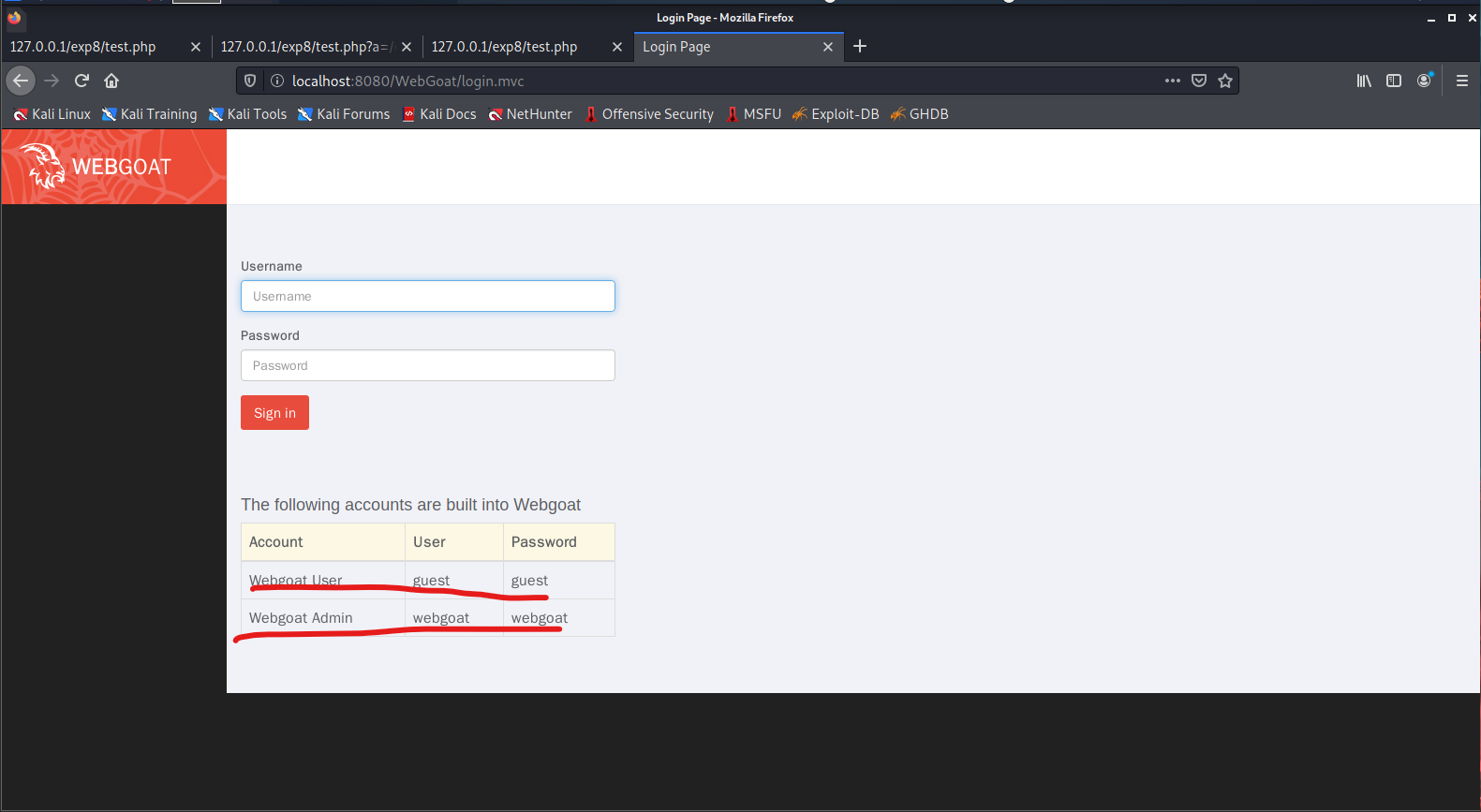This screenshot has height=812, width=1481.
Task: Select the Login Page tab
Action: pos(738,47)
